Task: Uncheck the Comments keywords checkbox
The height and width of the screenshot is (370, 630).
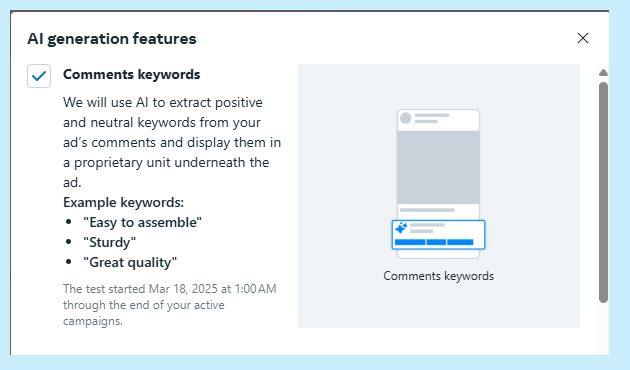Action: pos(39,76)
